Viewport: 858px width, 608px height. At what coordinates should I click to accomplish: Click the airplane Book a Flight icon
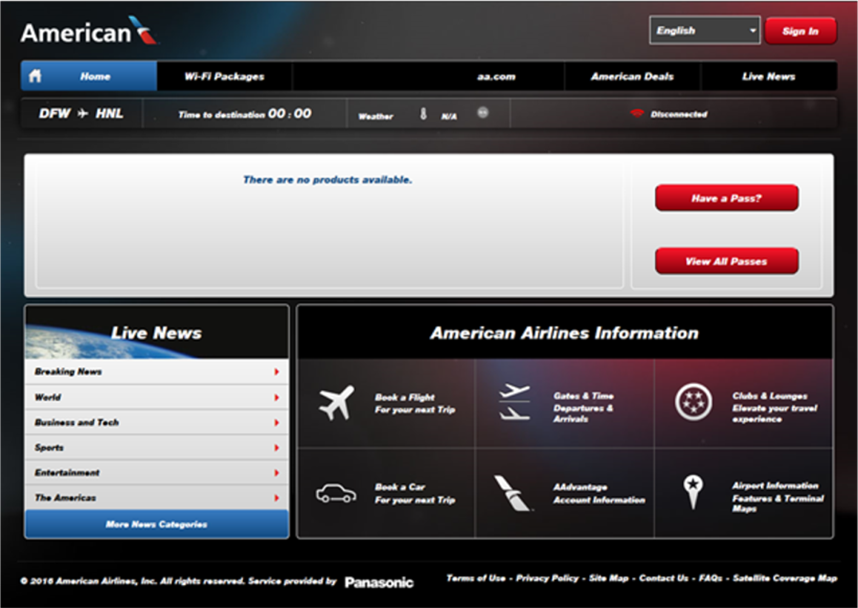(336, 403)
